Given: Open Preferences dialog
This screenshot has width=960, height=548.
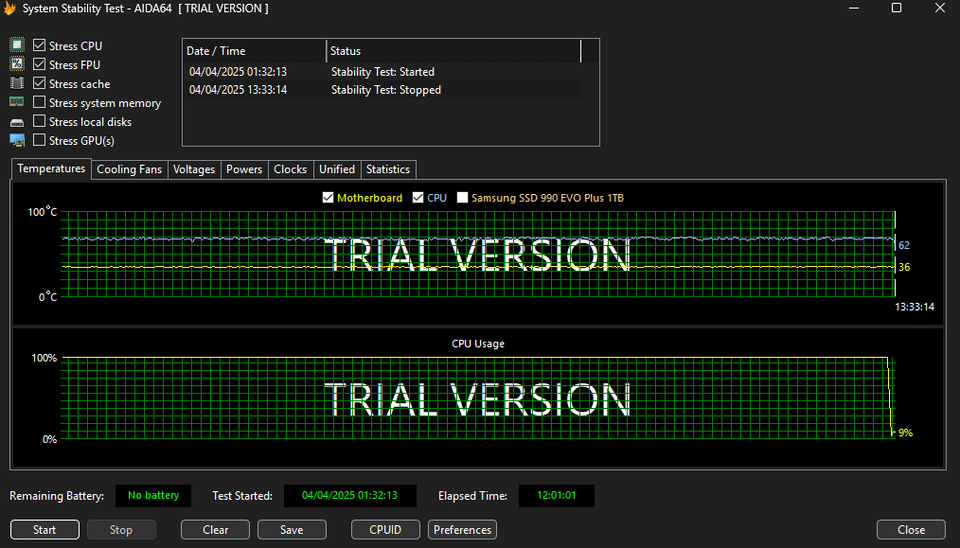Looking at the screenshot, I should (x=462, y=530).
